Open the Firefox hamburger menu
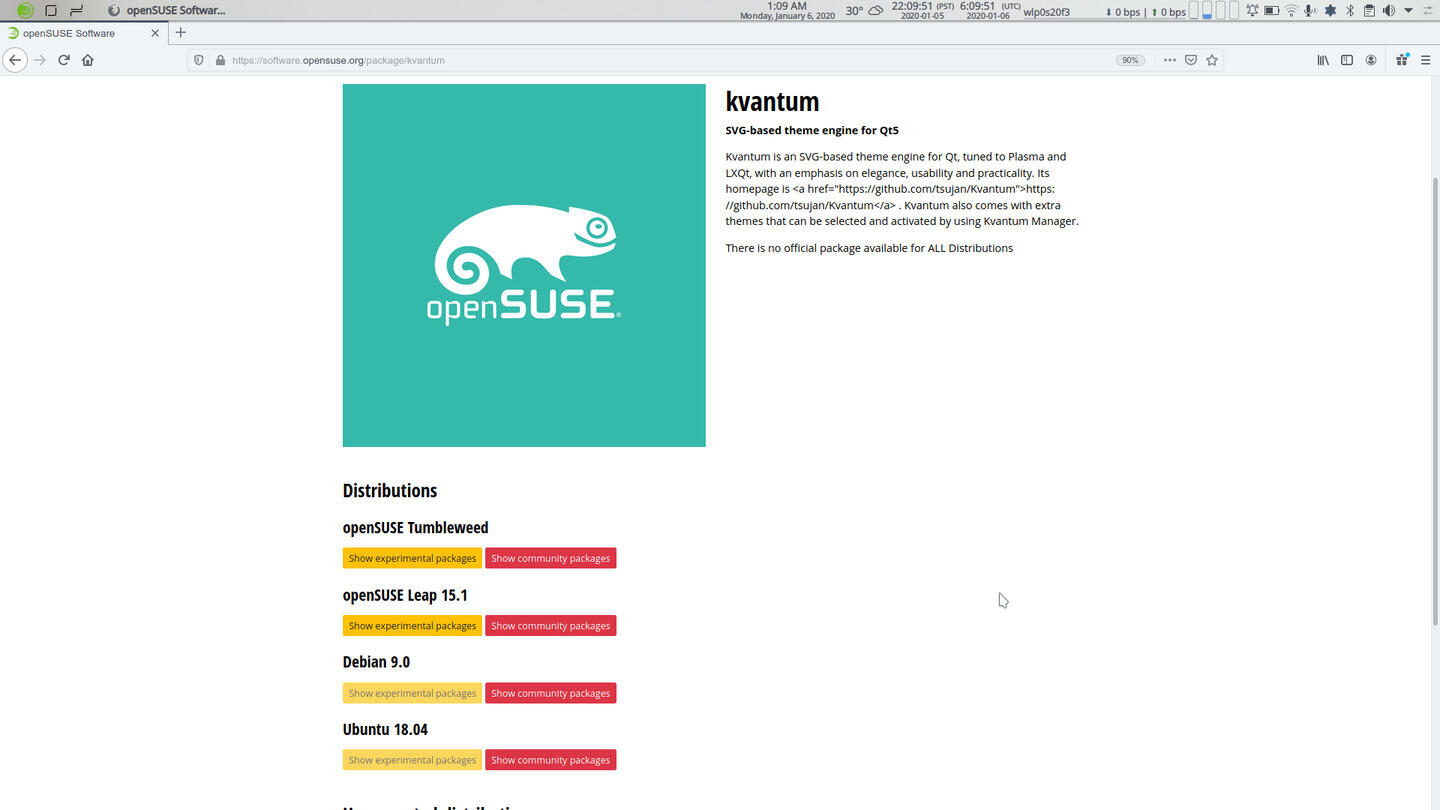 1426,60
